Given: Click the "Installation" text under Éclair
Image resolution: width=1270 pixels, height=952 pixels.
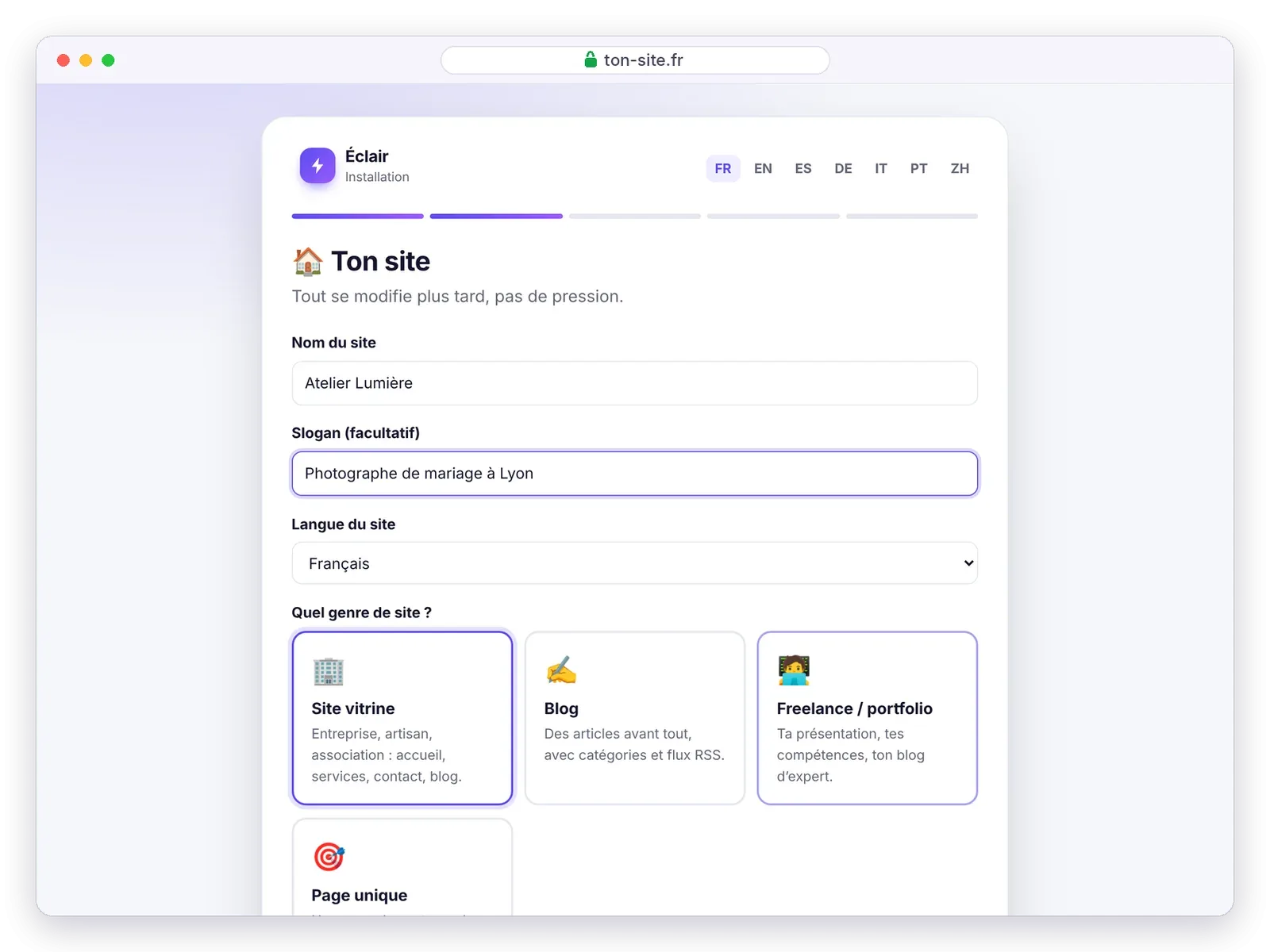Looking at the screenshot, I should point(377,177).
